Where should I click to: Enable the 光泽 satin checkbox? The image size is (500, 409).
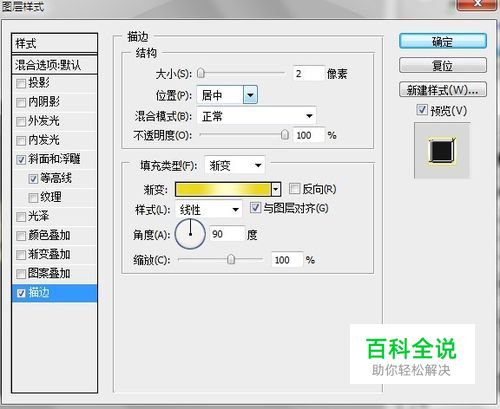point(21,217)
